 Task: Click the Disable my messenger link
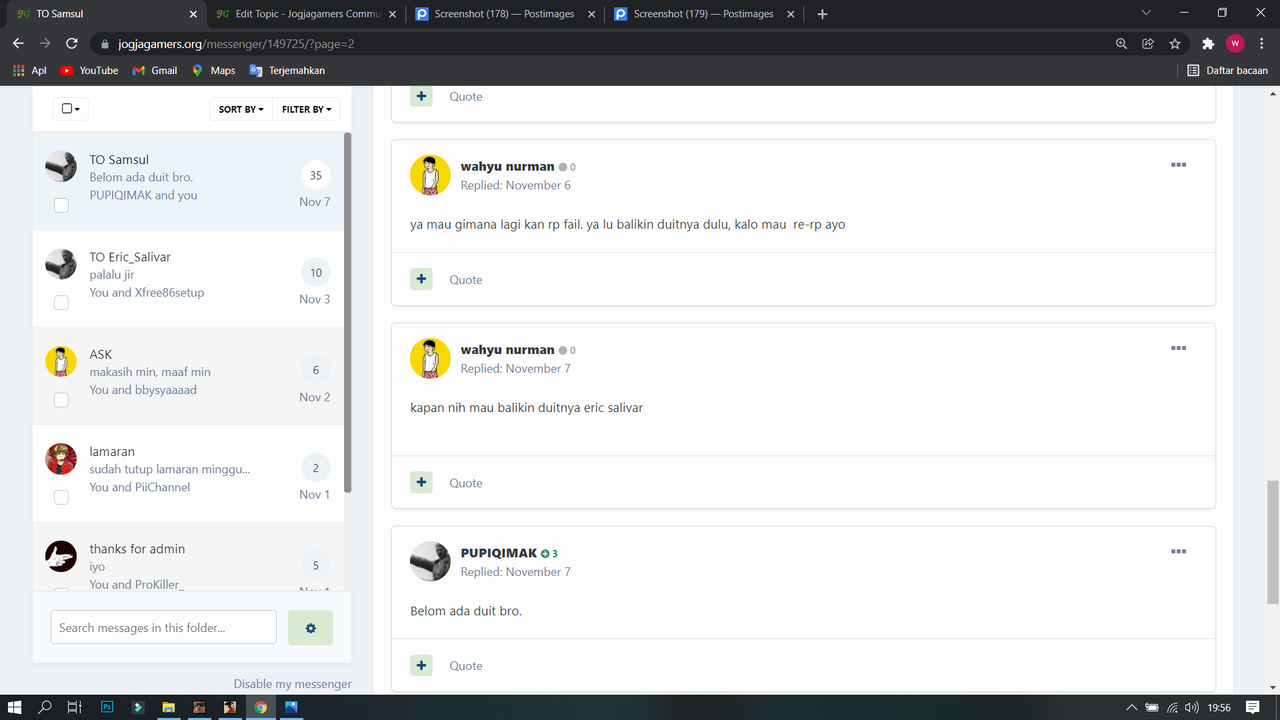(x=293, y=684)
